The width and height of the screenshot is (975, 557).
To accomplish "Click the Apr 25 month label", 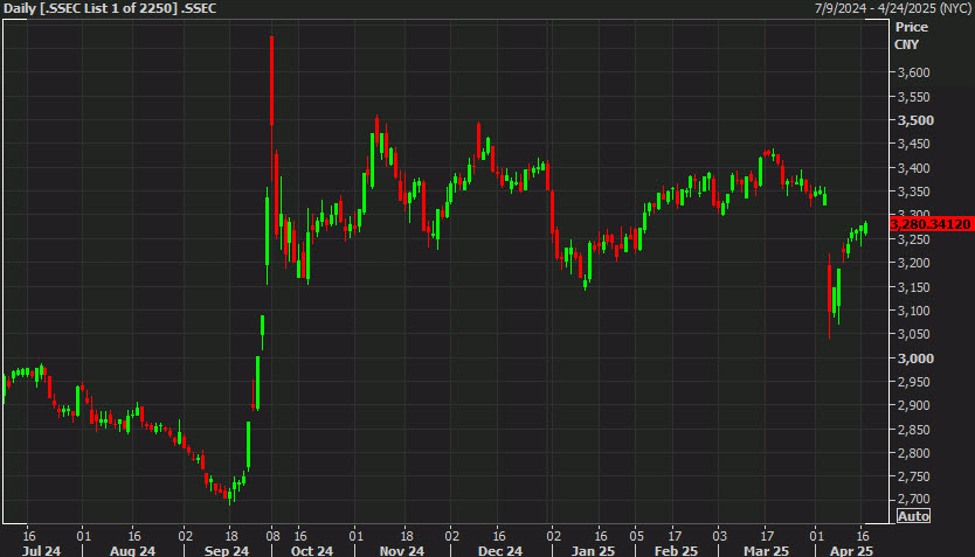I will tap(850, 551).
